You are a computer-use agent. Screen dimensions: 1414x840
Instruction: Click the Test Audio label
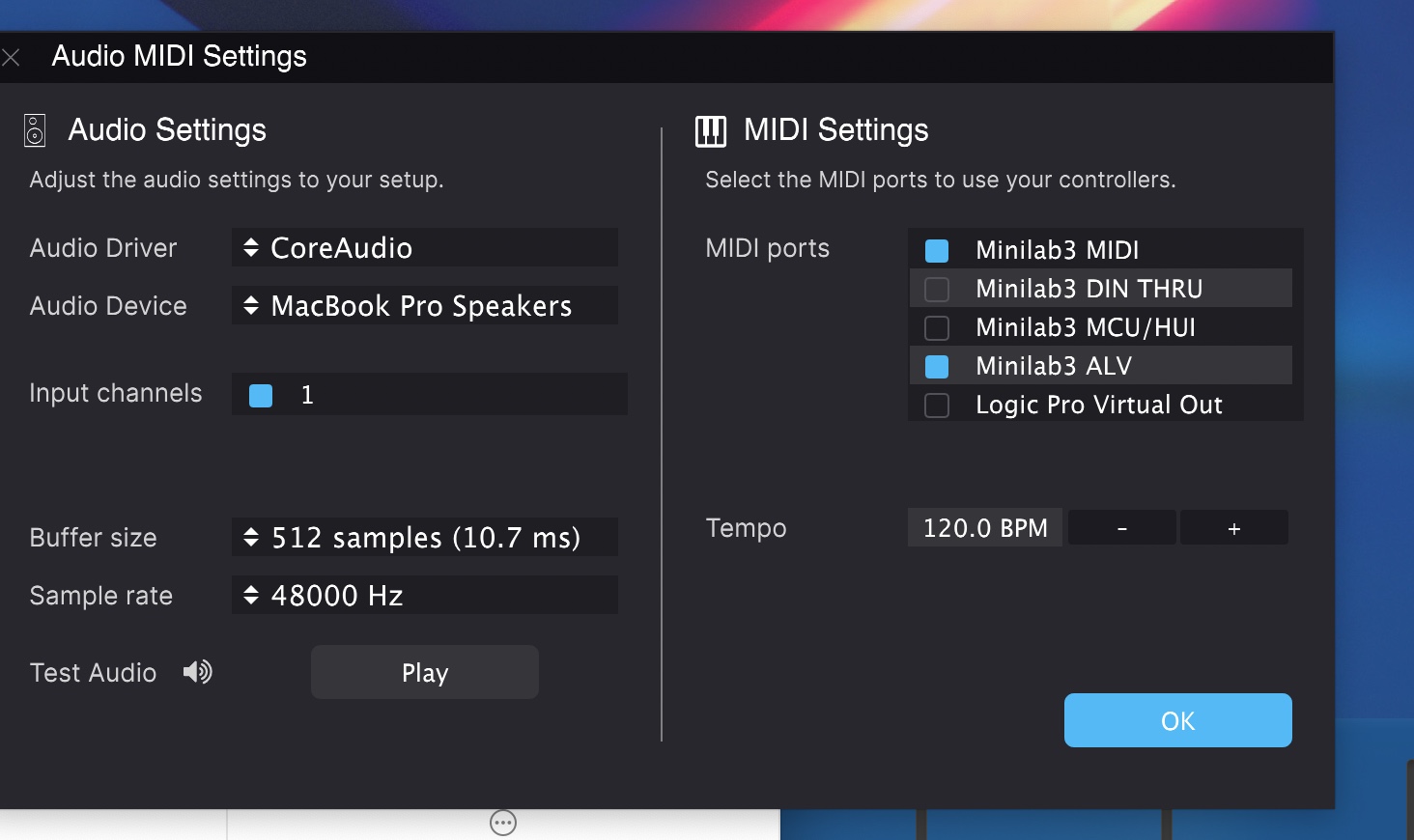tap(93, 673)
